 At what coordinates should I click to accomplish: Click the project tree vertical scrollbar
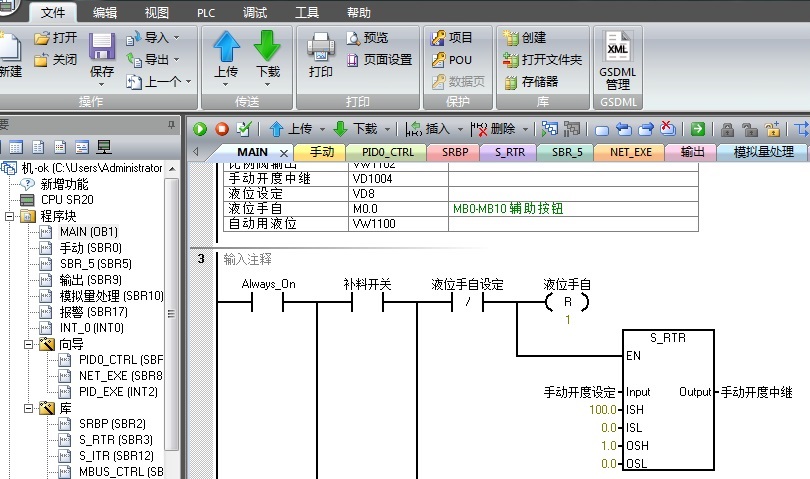click(172, 300)
